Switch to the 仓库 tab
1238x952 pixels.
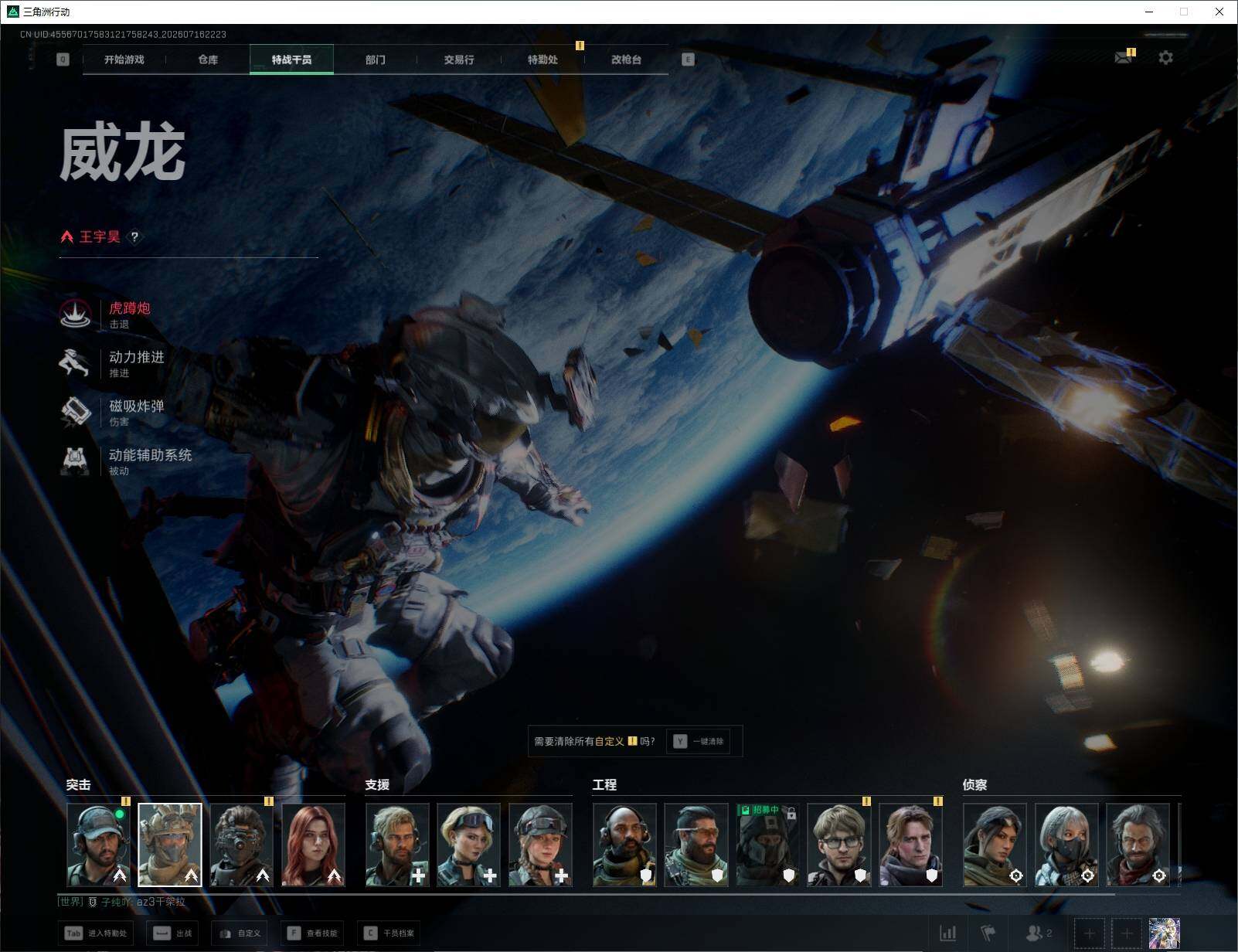coord(208,59)
